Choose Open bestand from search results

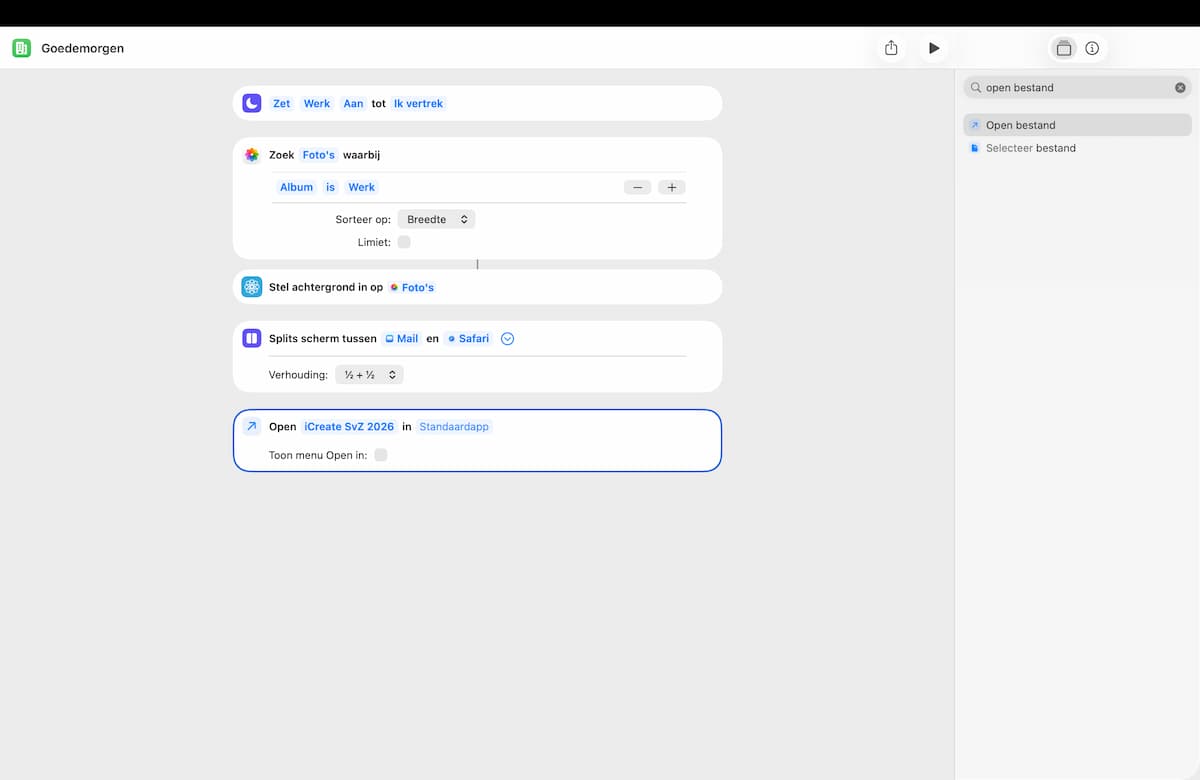[1077, 125]
